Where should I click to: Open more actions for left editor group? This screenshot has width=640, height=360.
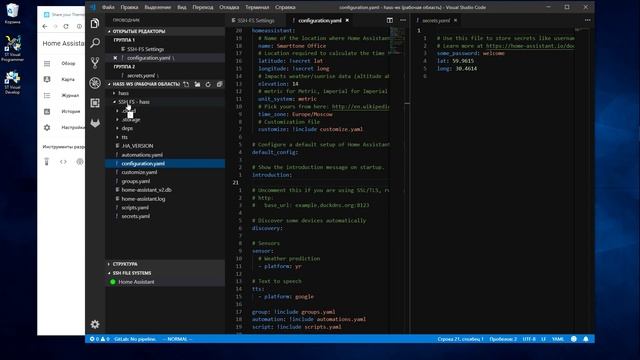[403, 20]
